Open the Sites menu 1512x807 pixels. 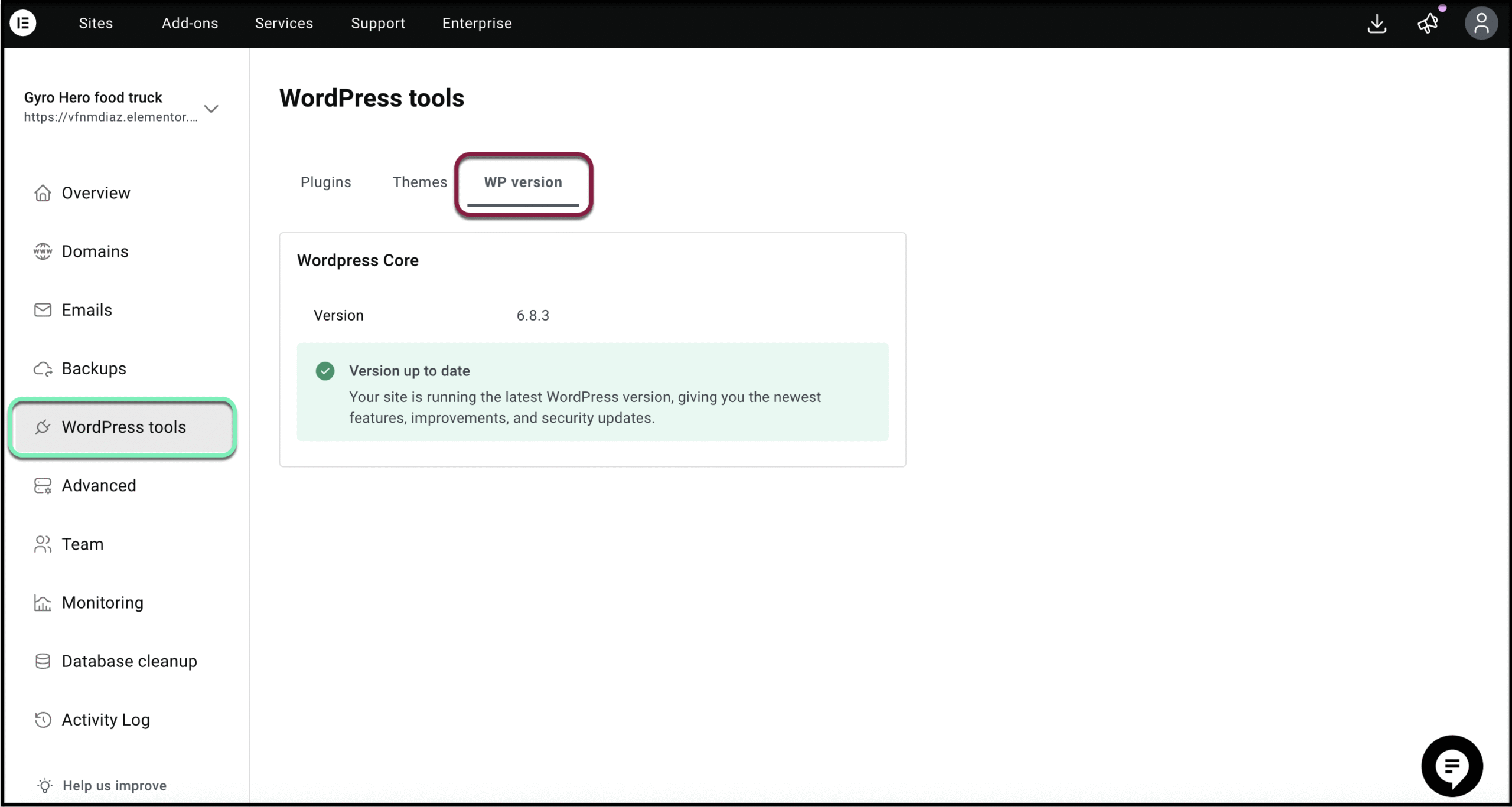click(96, 24)
